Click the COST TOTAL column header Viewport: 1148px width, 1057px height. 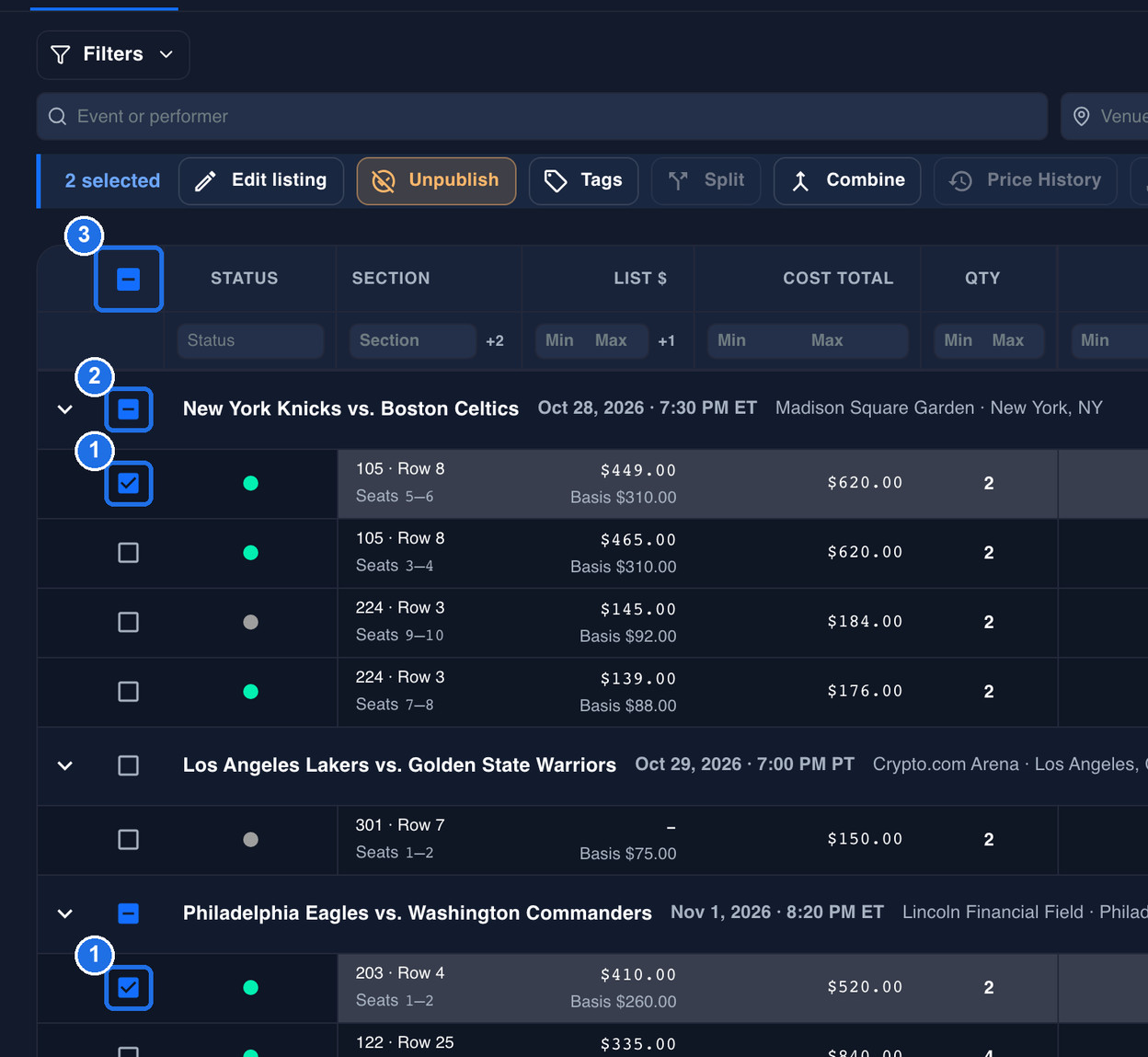838,279
